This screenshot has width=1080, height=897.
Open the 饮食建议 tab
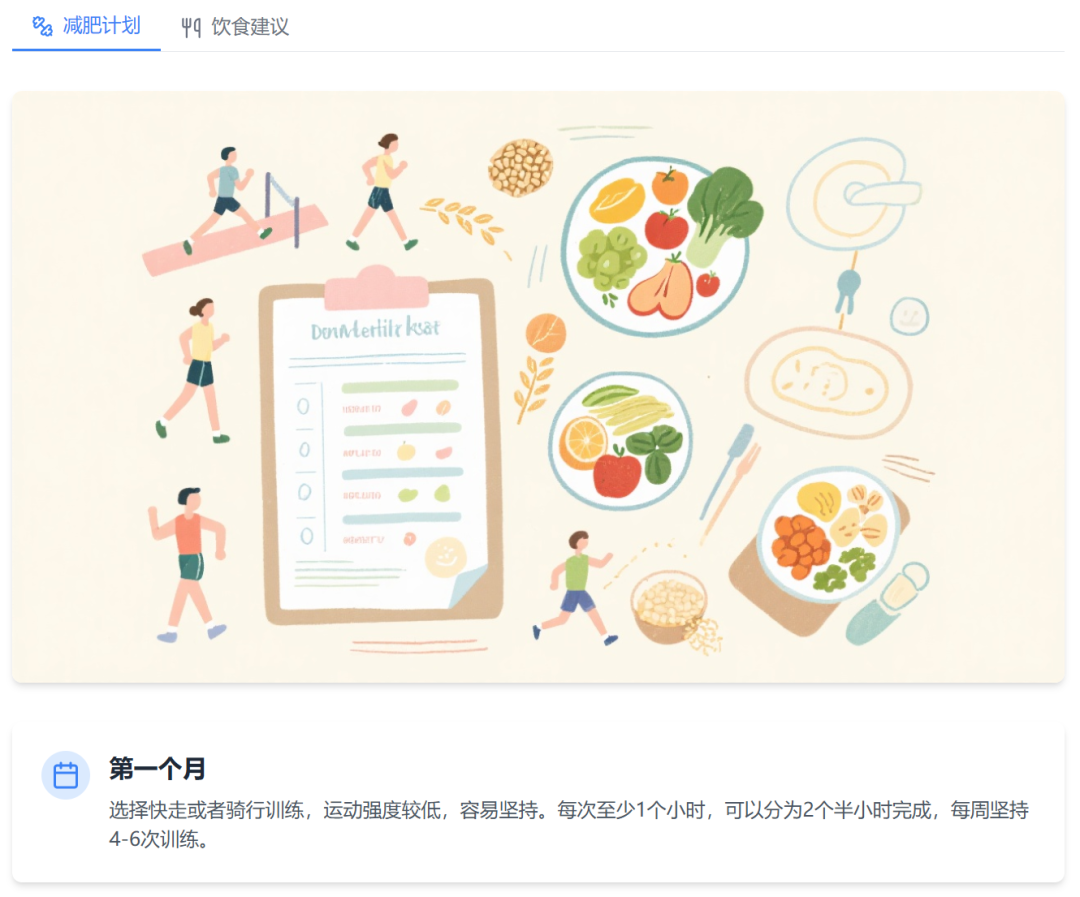(x=235, y=26)
